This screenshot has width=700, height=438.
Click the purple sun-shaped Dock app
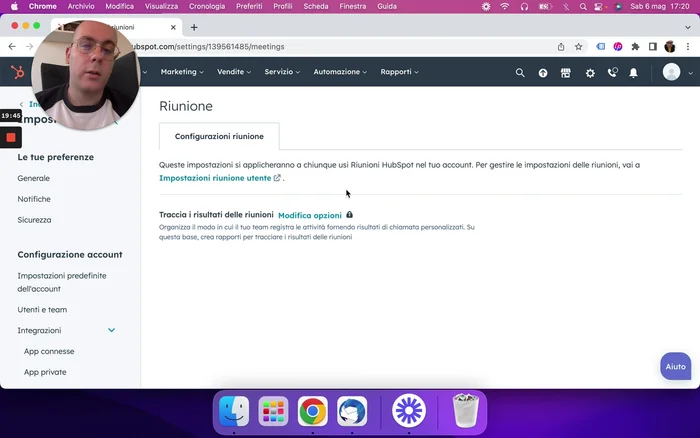(x=409, y=411)
